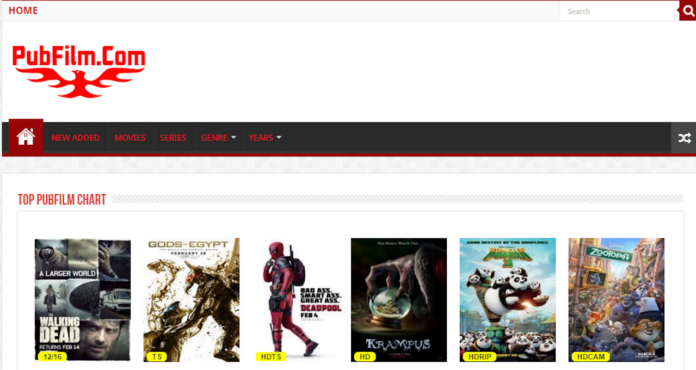This screenshot has height=370, width=696.
Task: Open the MOVIES menu item
Action: point(130,138)
